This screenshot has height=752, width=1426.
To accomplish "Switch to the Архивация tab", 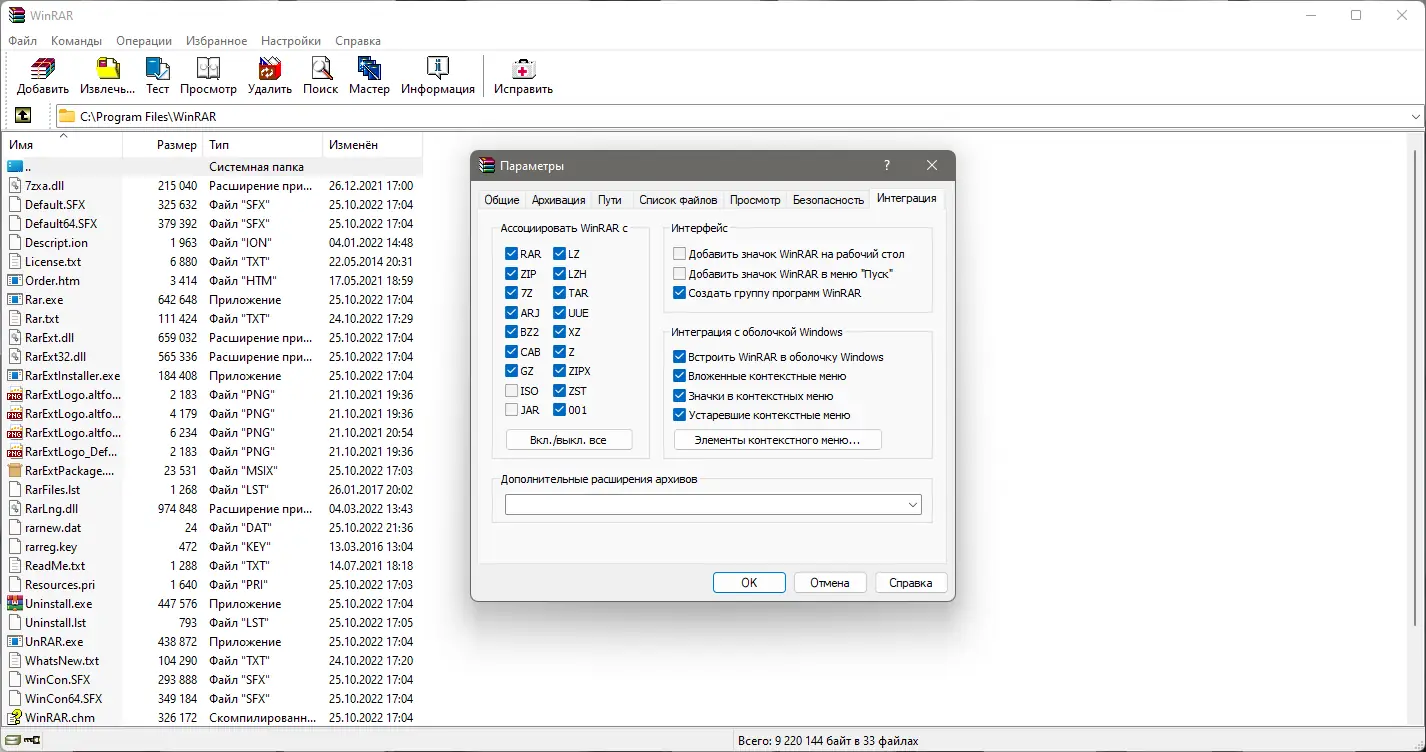I will [x=559, y=199].
